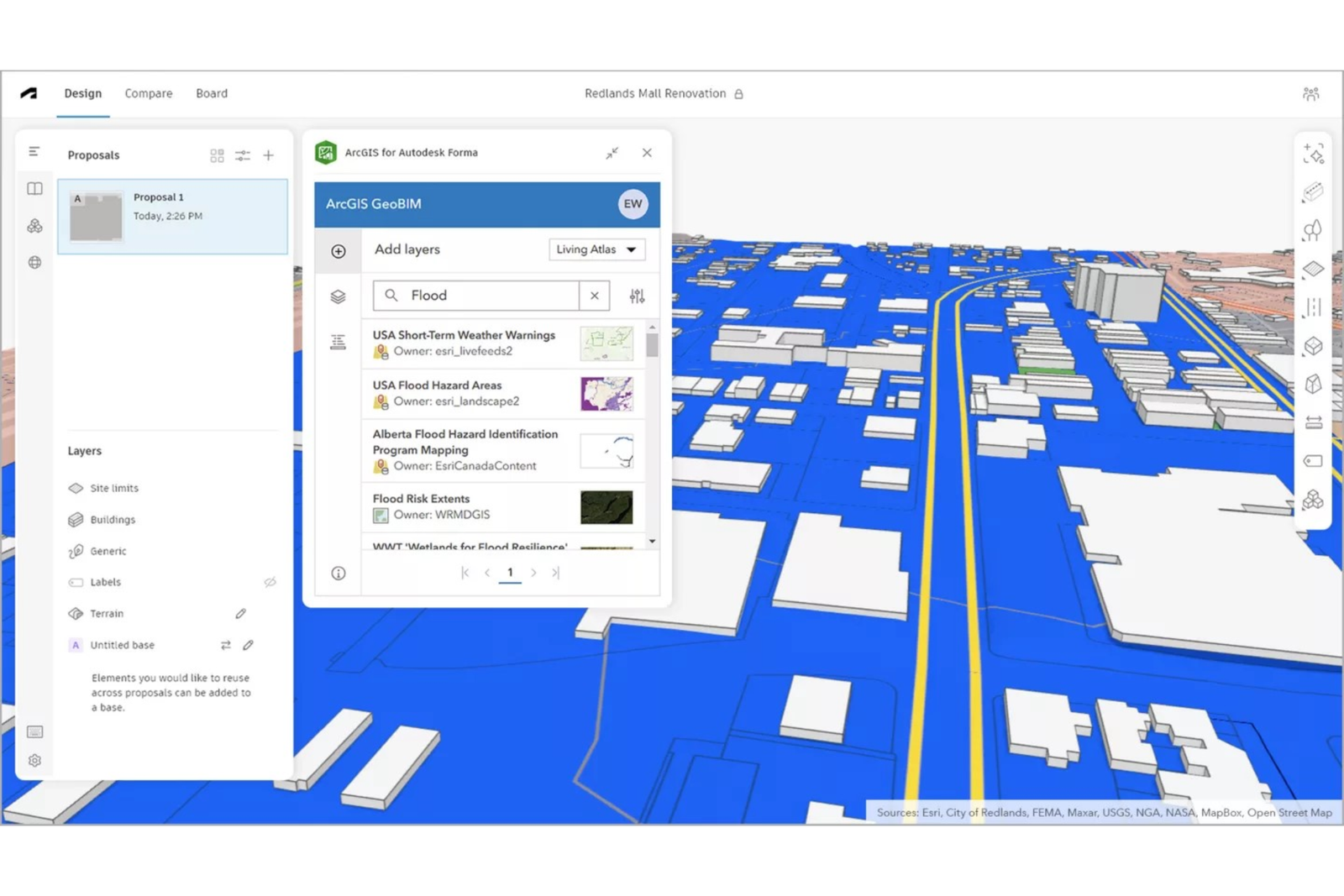Select the Untitled base layer
The height and width of the screenshot is (896, 1344).
point(122,646)
